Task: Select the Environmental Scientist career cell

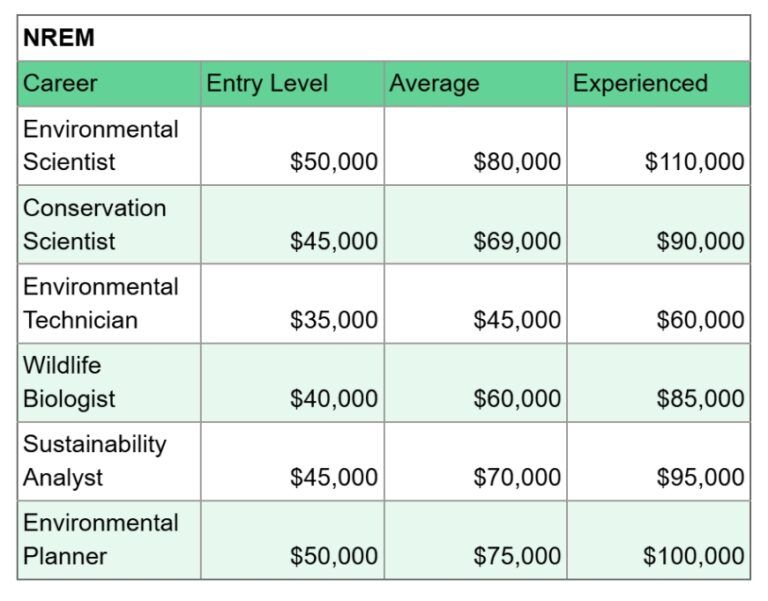Action: tap(108, 146)
